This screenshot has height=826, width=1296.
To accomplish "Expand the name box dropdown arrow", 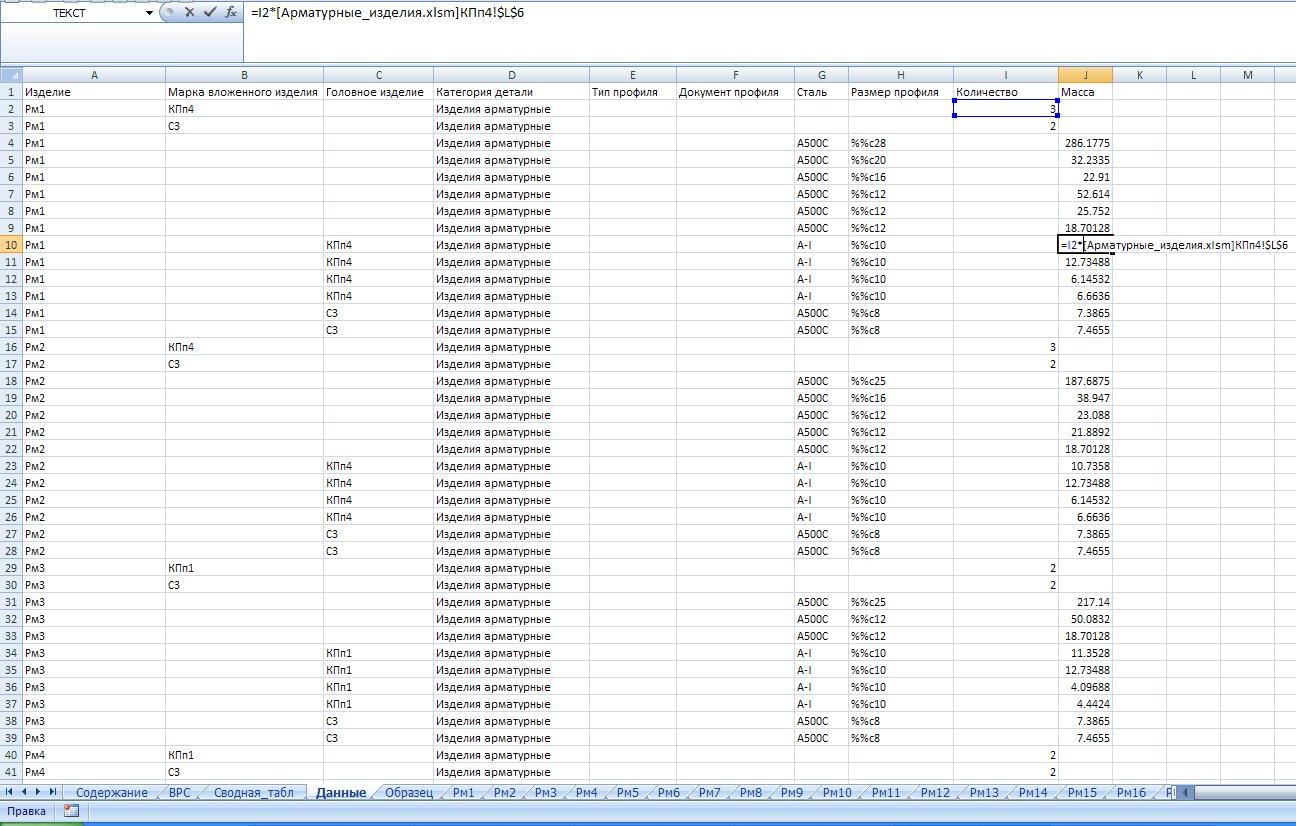I will coord(149,13).
